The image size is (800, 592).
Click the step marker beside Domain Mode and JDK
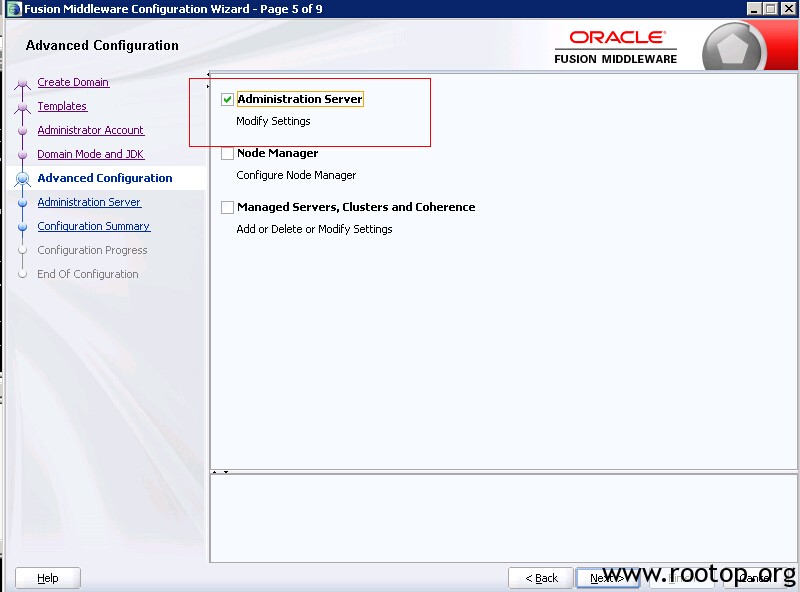(22, 155)
